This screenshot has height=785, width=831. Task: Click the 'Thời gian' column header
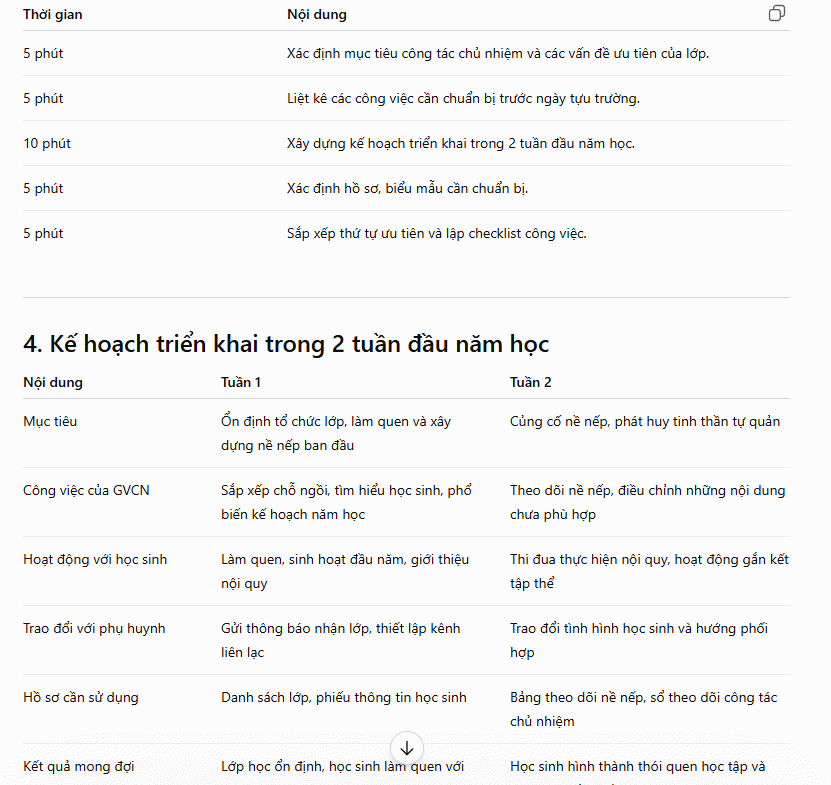coord(52,14)
